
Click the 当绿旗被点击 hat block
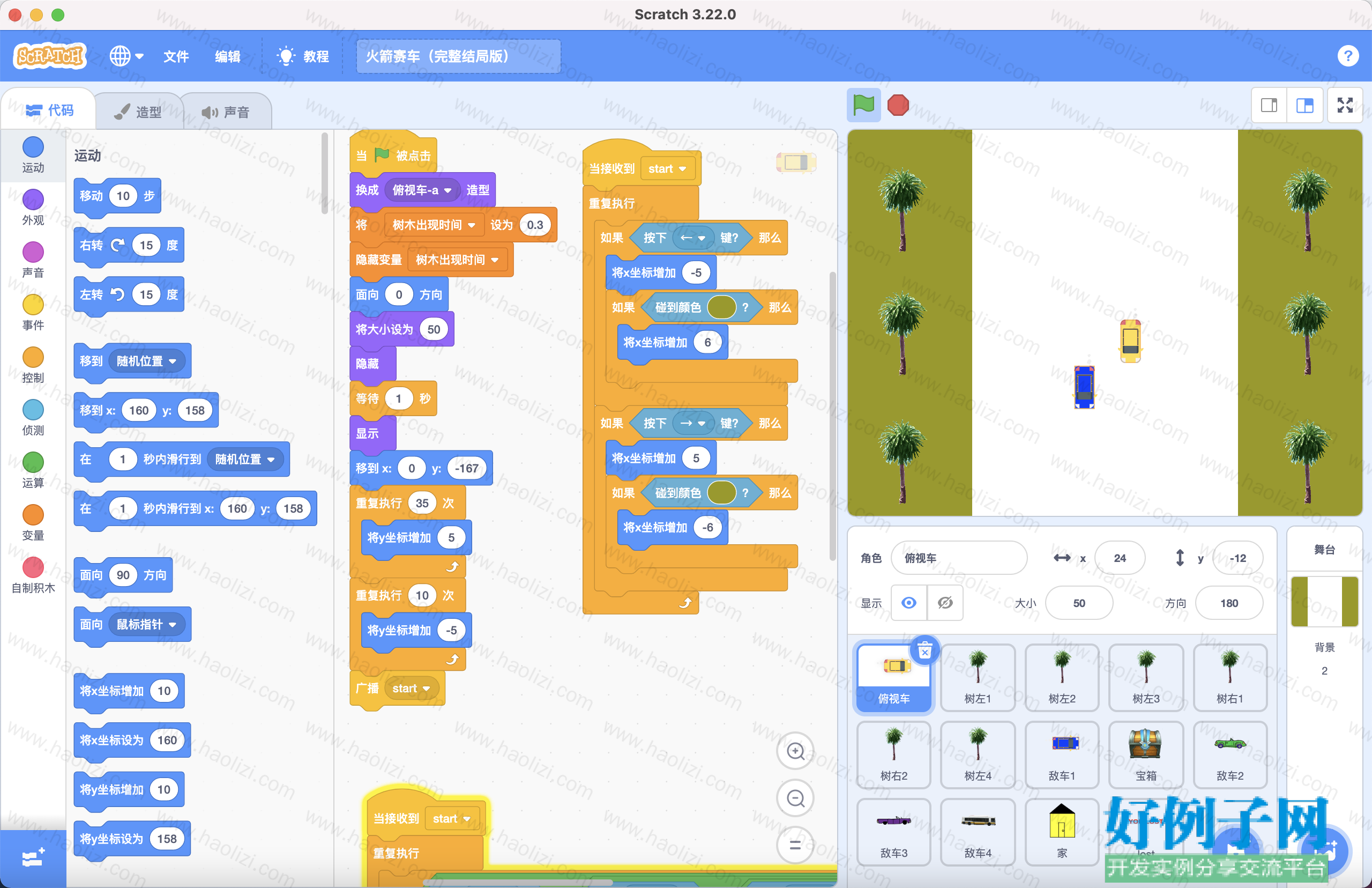click(393, 153)
